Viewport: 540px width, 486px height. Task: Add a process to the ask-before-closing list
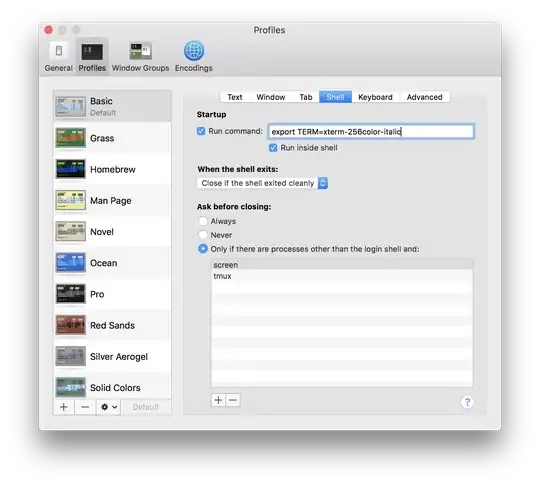pos(218,400)
